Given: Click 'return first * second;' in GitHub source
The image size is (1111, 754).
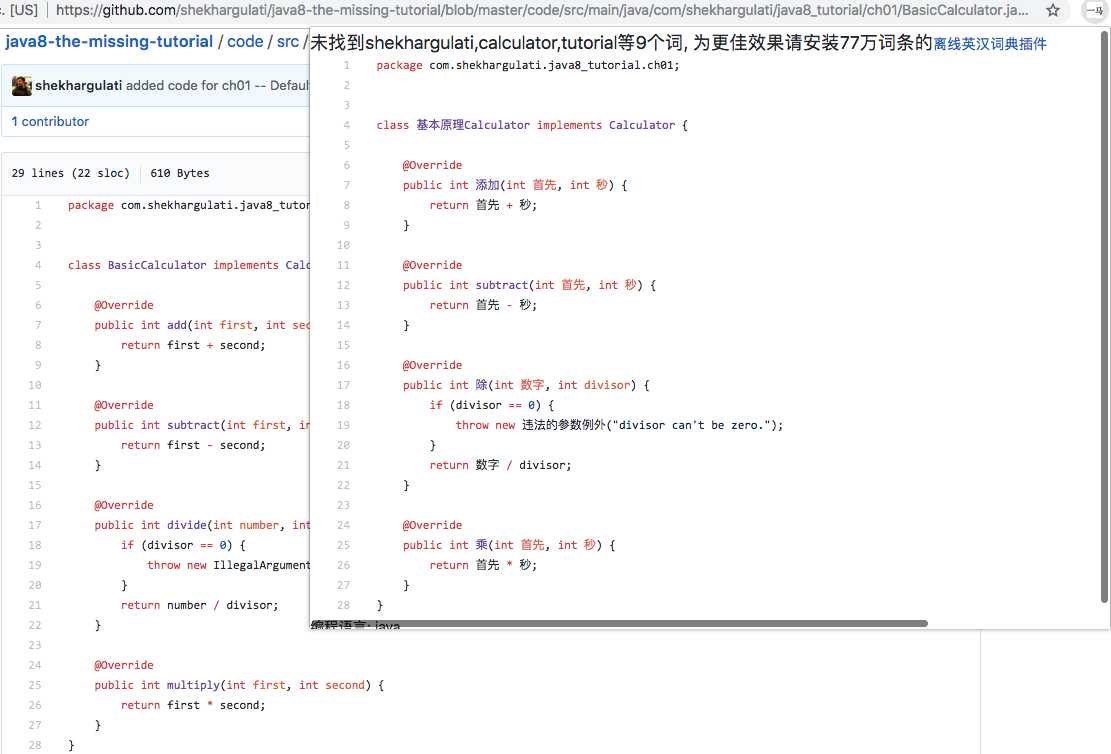Looking at the screenshot, I should point(193,705).
